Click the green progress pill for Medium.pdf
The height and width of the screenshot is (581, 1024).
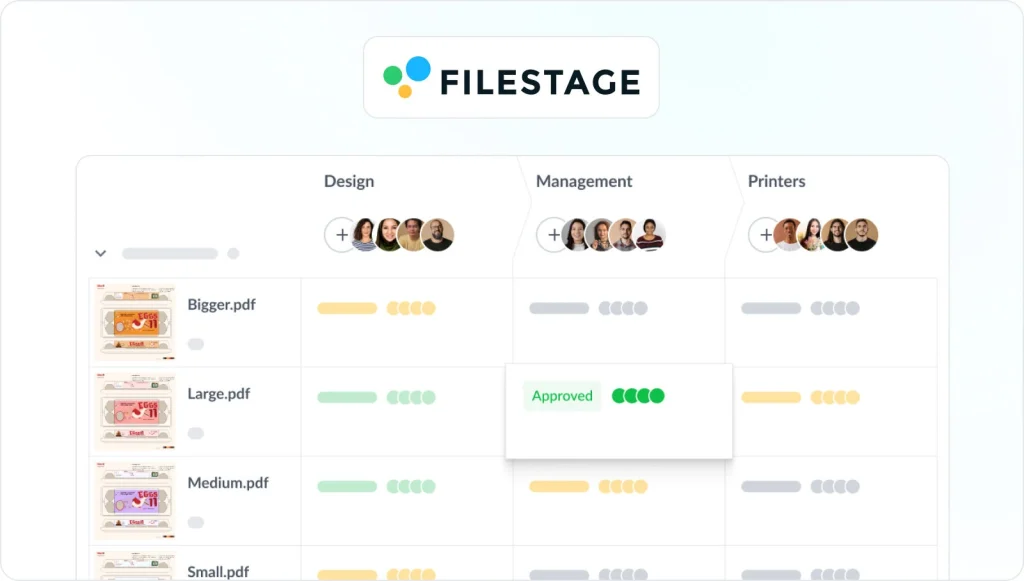click(345, 486)
